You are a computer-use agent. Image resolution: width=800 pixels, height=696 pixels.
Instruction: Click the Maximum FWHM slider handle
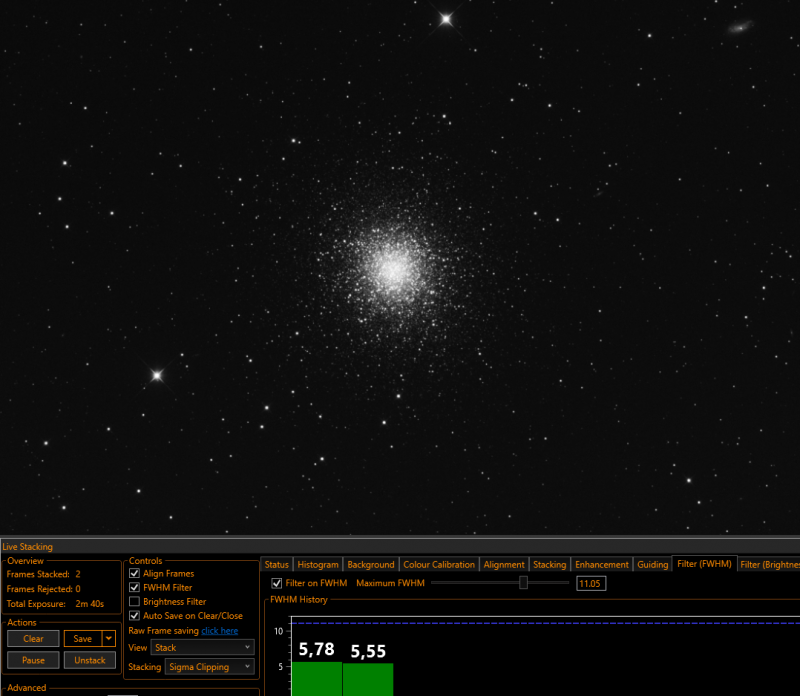click(523, 582)
